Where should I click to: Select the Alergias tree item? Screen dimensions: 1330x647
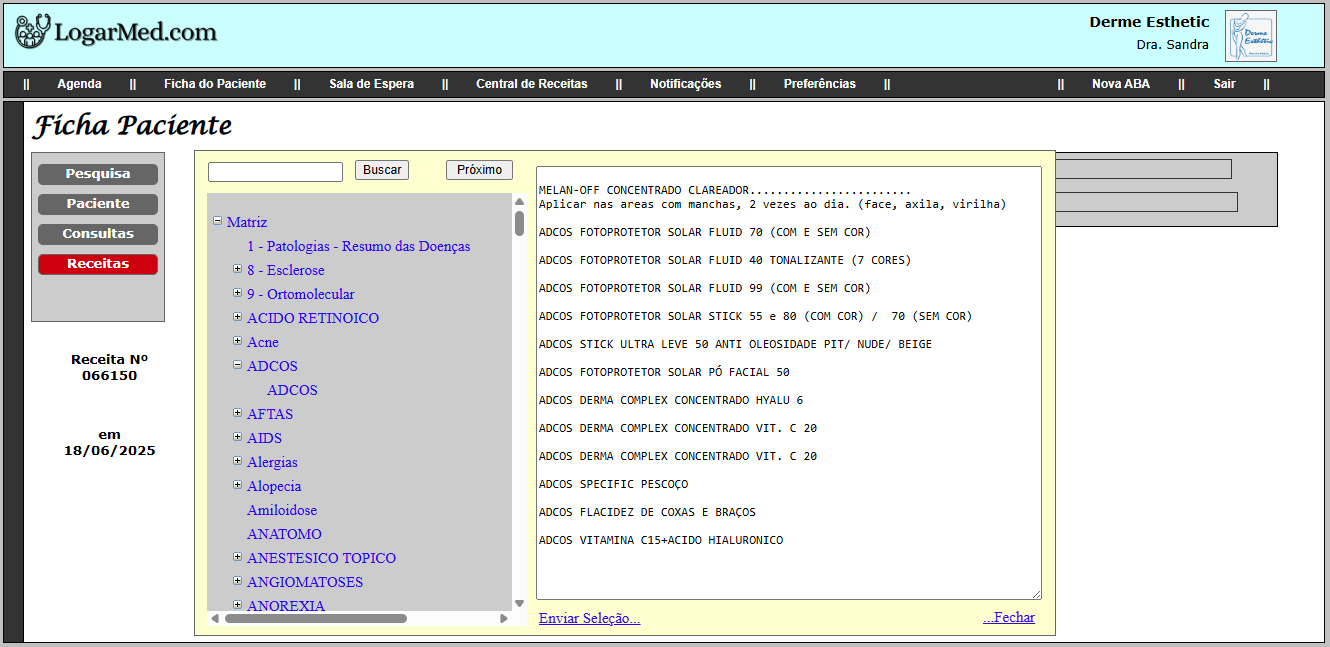[x=273, y=462]
